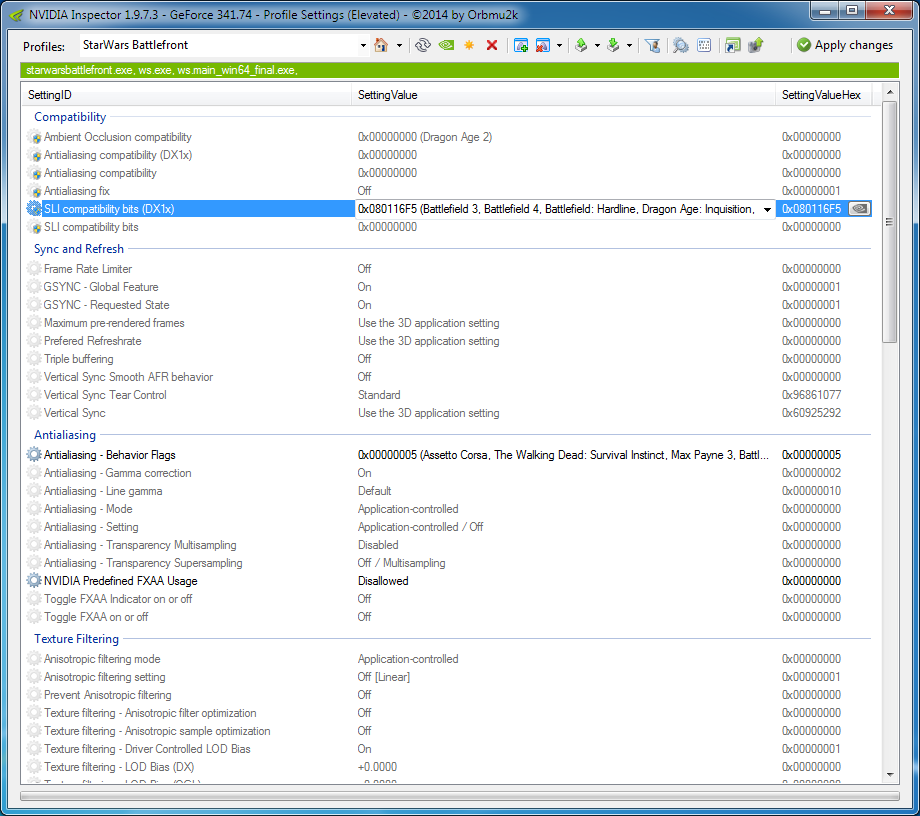Screen dimensions: 920x816
Task: Click the gear icon beside Anisotropic filtering mode
Action: tap(34, 659)
